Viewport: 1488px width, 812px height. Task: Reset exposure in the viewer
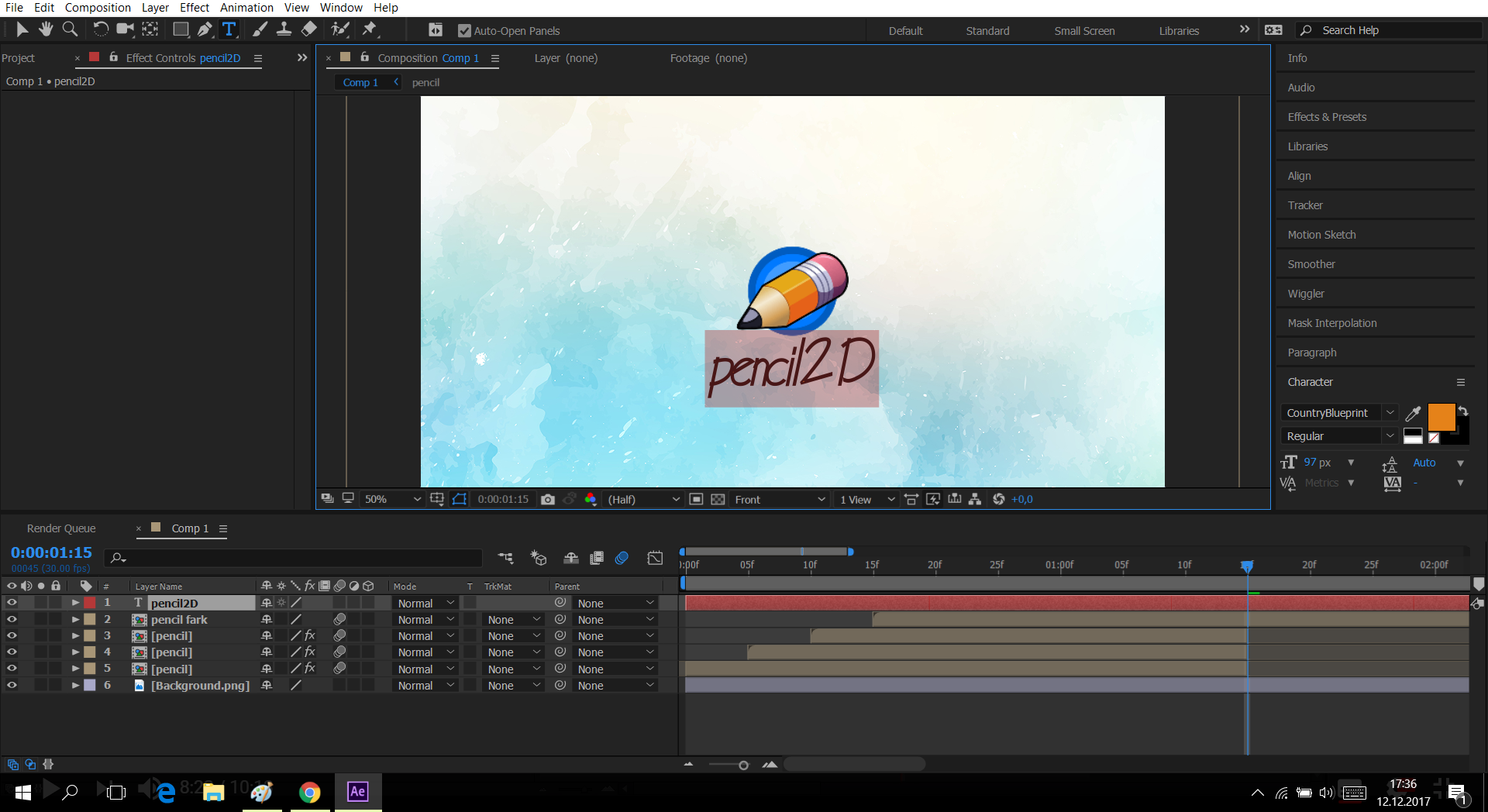click(998, 499)
